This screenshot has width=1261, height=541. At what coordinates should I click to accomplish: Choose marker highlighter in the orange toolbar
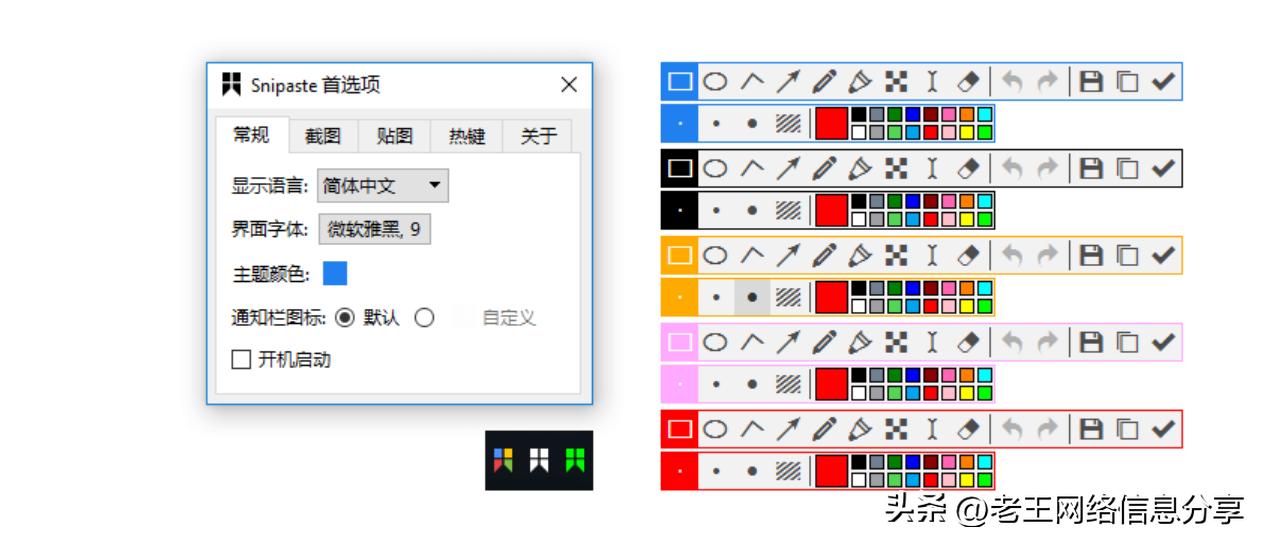tap(860, 256)
